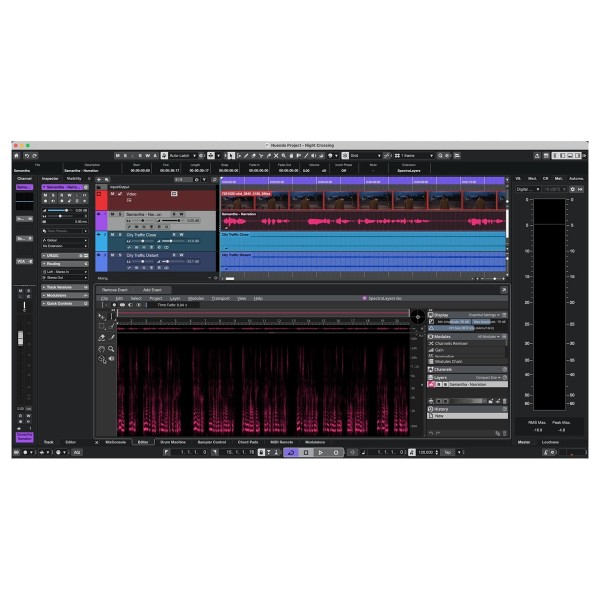Switch to the Visibility tab

[x=74, y=179]
